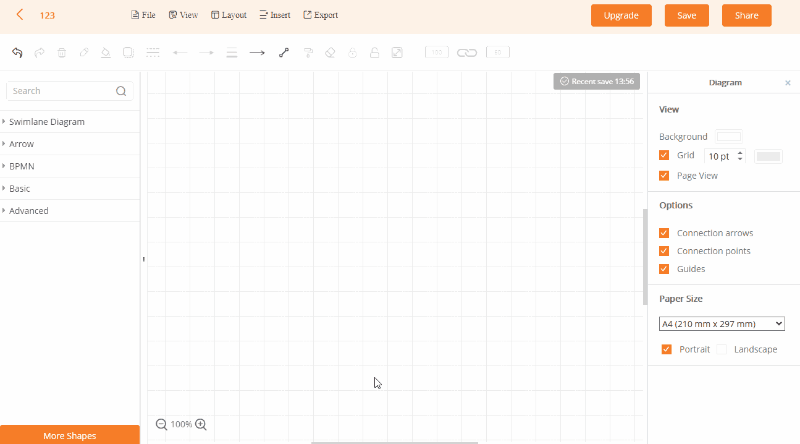Image resolution: width=800 pixels, height=444 pixels.
Task: Click the Save button
Action: click(x=687, y=15)
